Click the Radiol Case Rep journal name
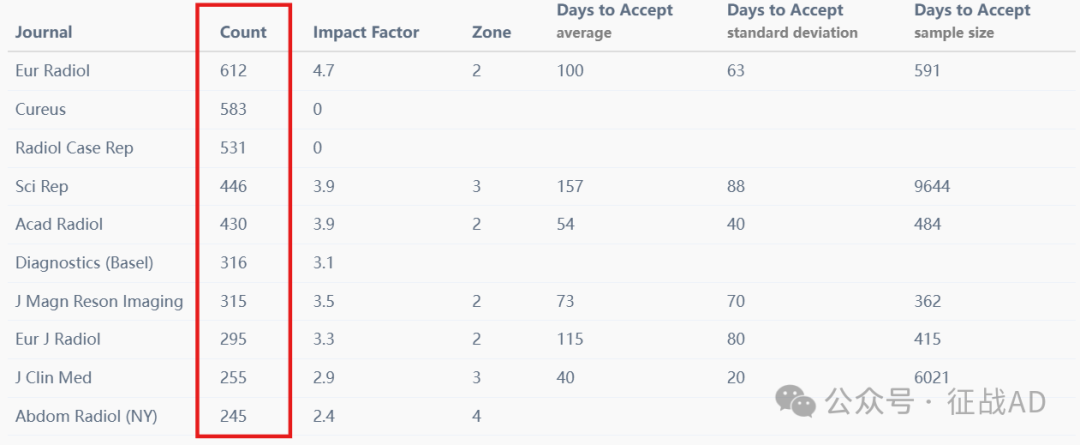 [74, 147]
